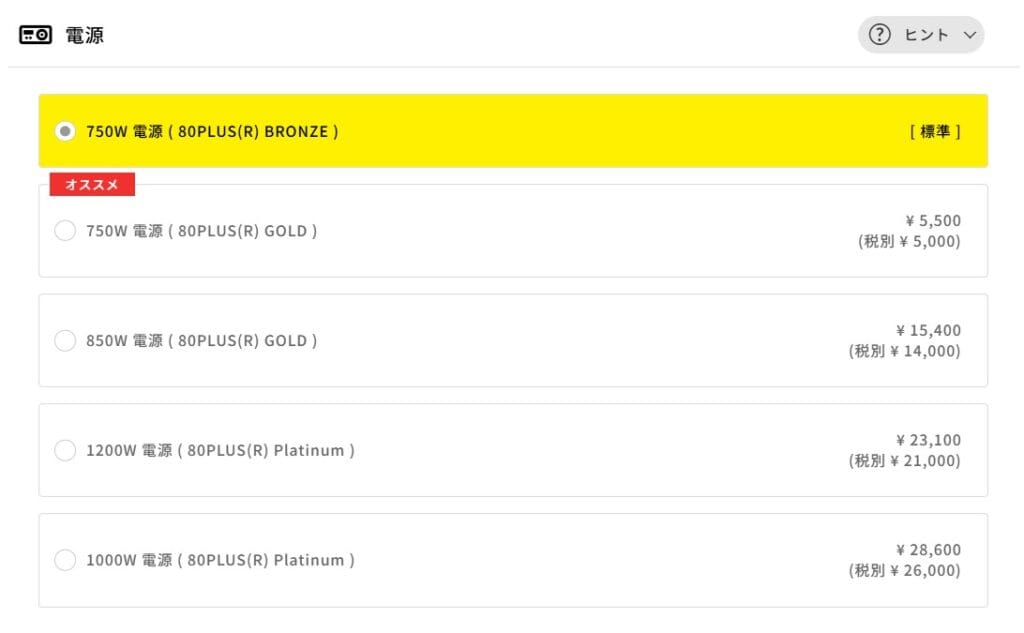Select 1000W 80PLUS Platinum radio button
Viewport: 1024px width, 633px height.
tap(65, 560)
